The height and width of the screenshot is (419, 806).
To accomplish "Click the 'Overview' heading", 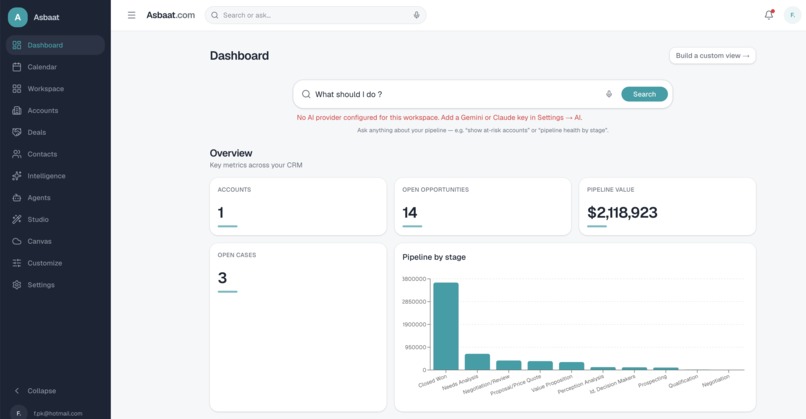I will (231, 153).
